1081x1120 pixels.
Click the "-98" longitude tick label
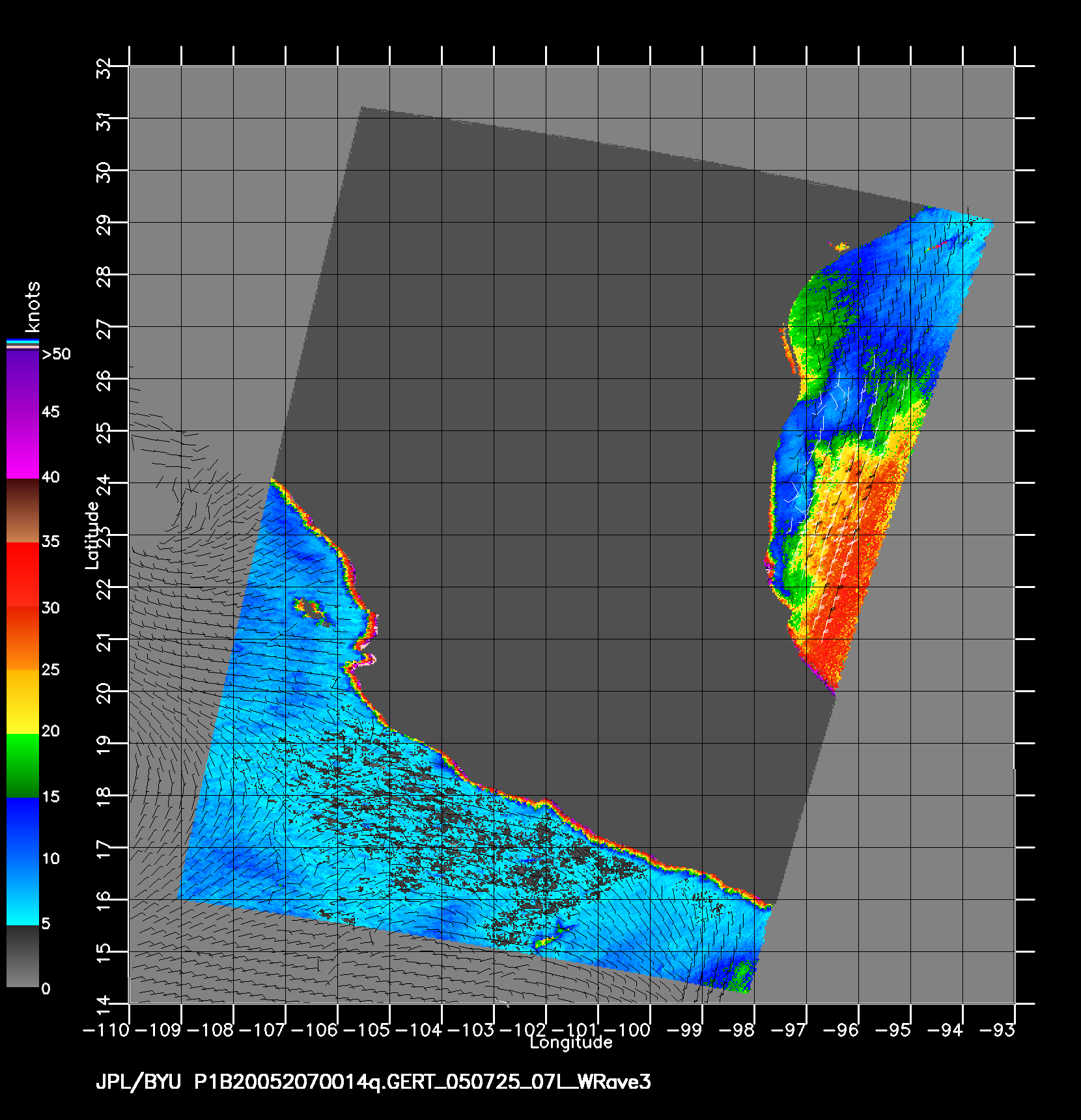pyautogui.click(x=737, y=1029)
